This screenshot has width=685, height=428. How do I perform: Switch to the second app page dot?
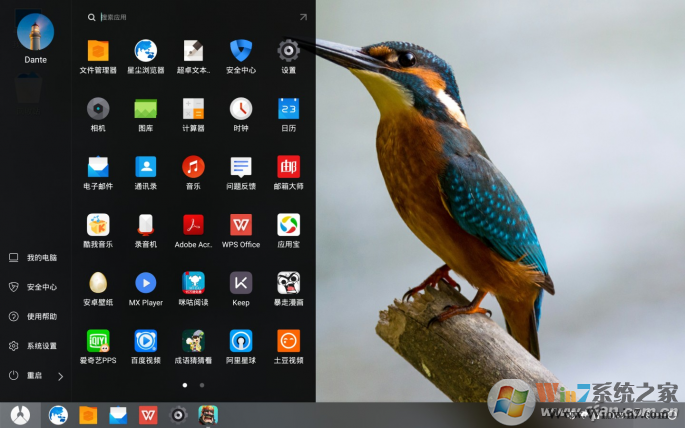(x=202, y=384)
